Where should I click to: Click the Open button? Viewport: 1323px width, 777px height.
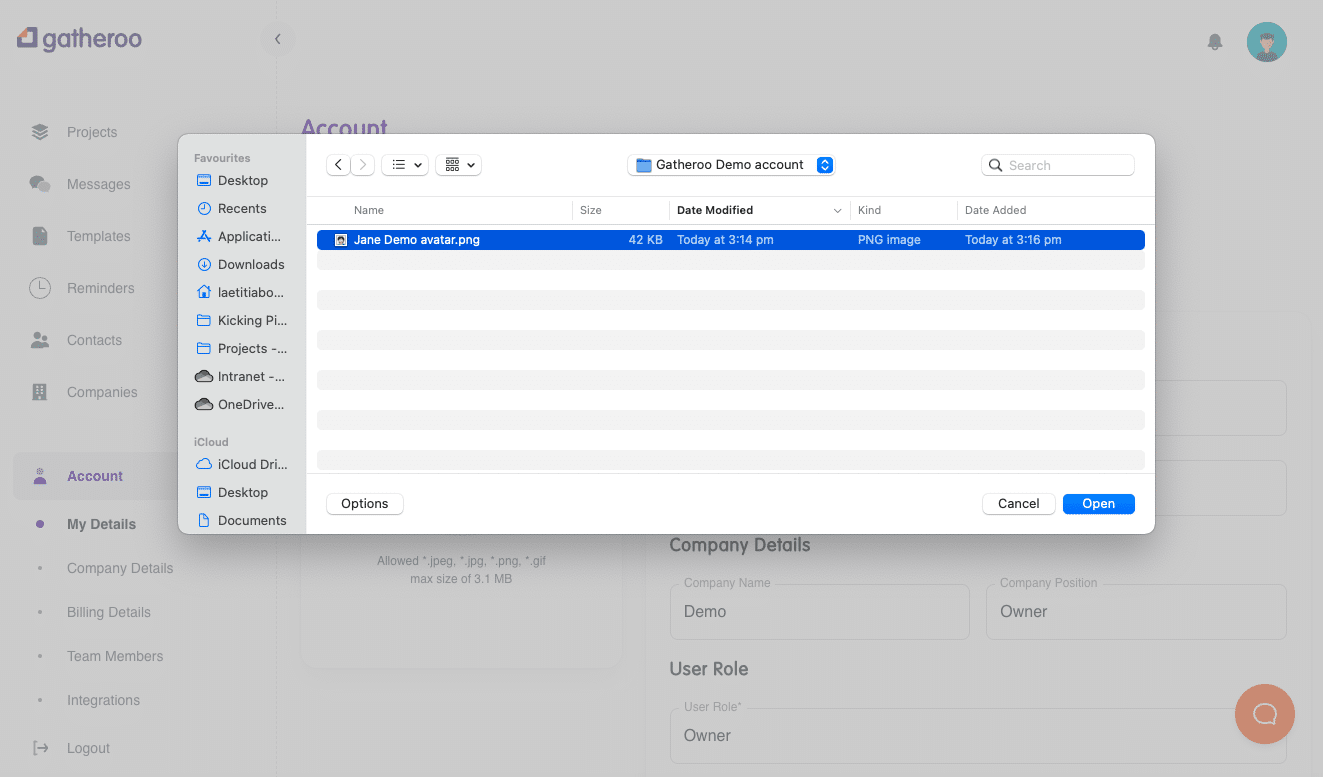pyautogui.click(x=1099, y=504)
